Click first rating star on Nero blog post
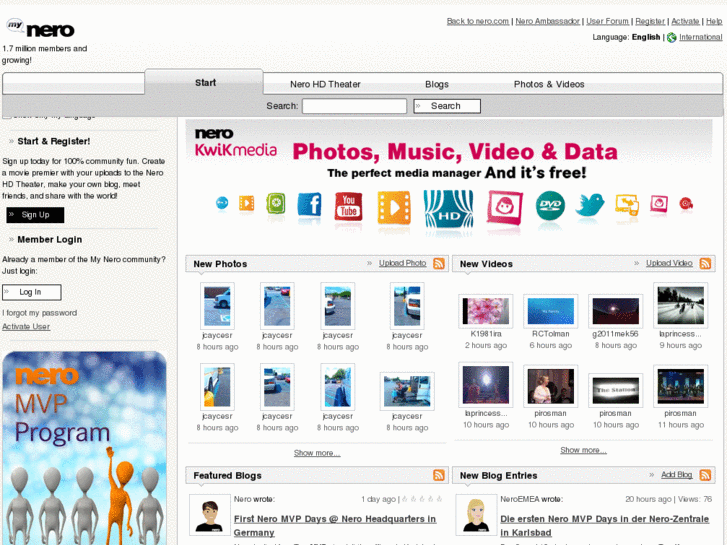The image size is (727, 545). (405, 499)
